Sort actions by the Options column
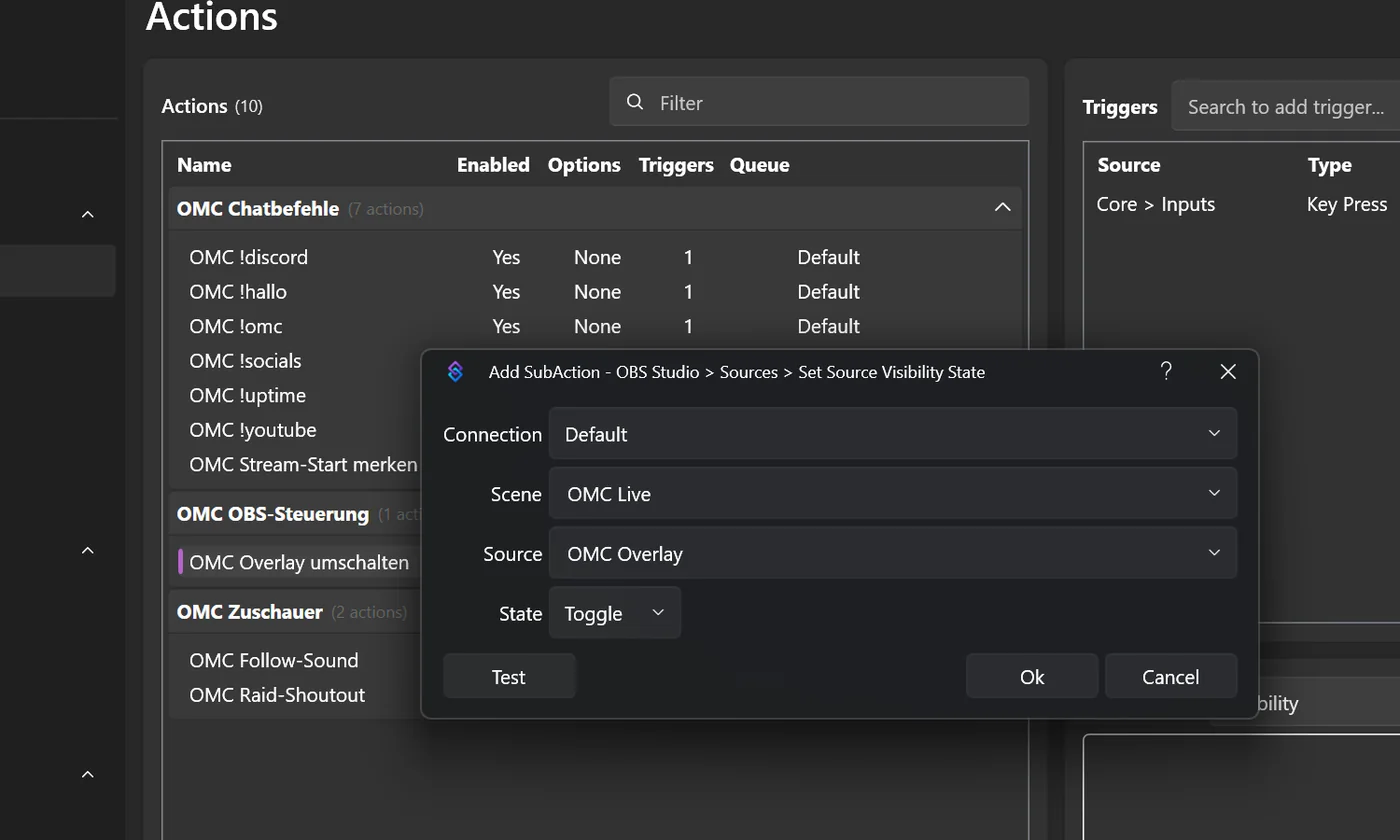The height and width of the screenshot is (840, 1400). 584,165
